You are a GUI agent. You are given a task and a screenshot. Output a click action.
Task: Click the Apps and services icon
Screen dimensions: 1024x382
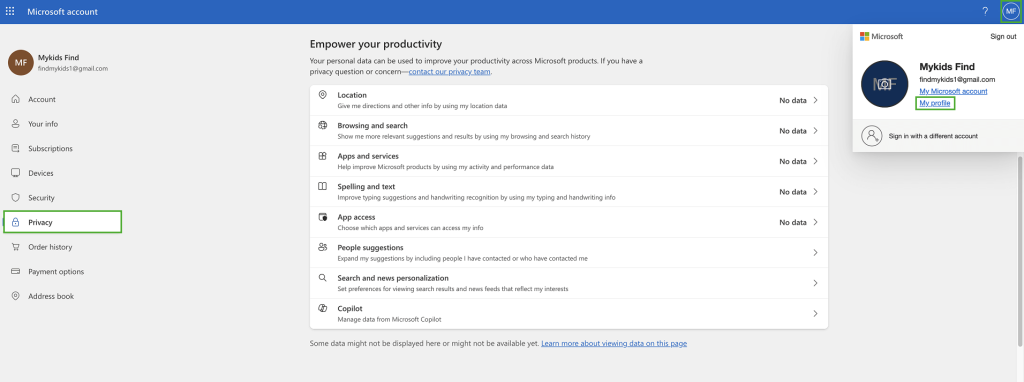pos(322,156)
